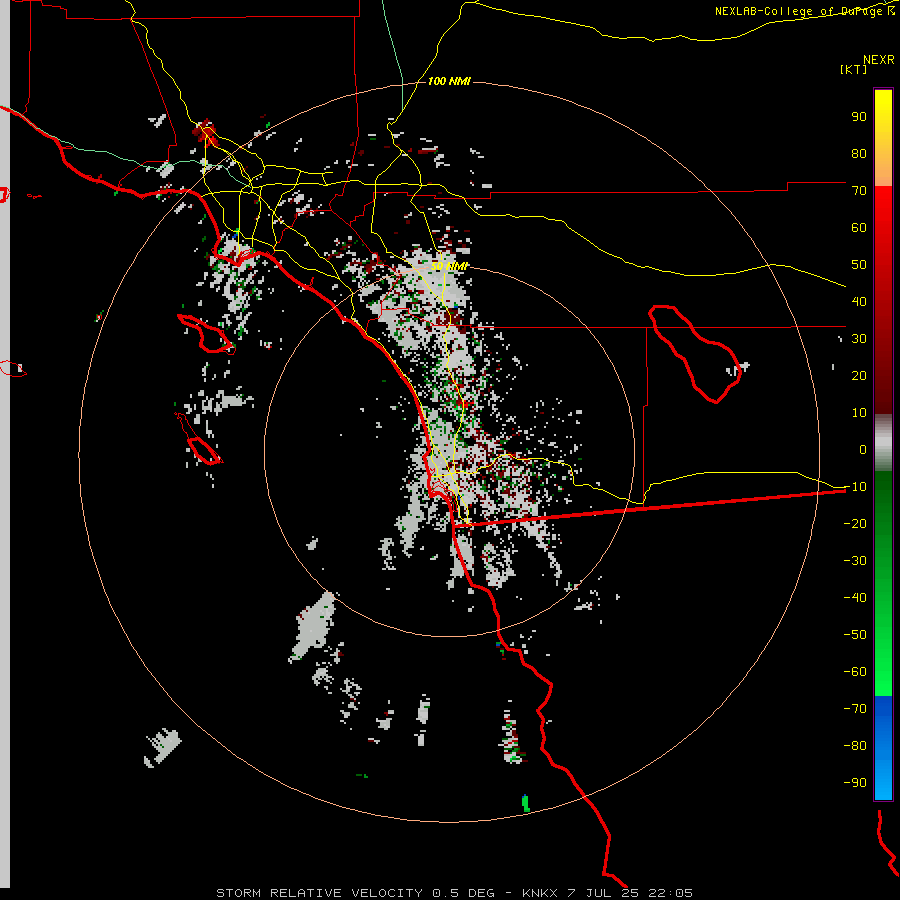
Task: Click the positive 20 scale value
Action: 859,375
